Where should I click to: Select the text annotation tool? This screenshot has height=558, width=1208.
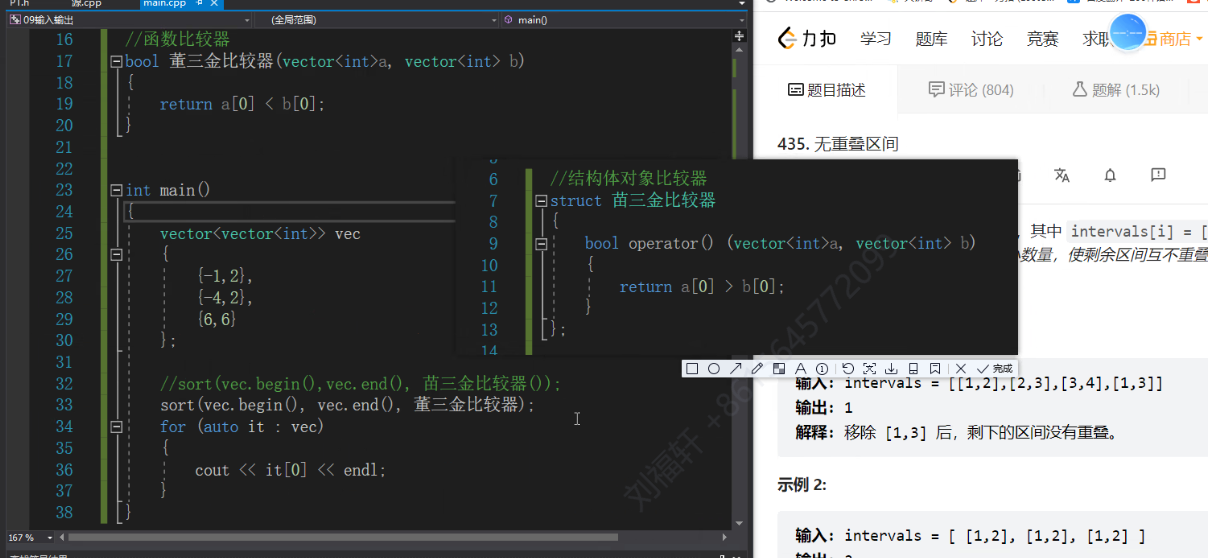tap(800, 369)
